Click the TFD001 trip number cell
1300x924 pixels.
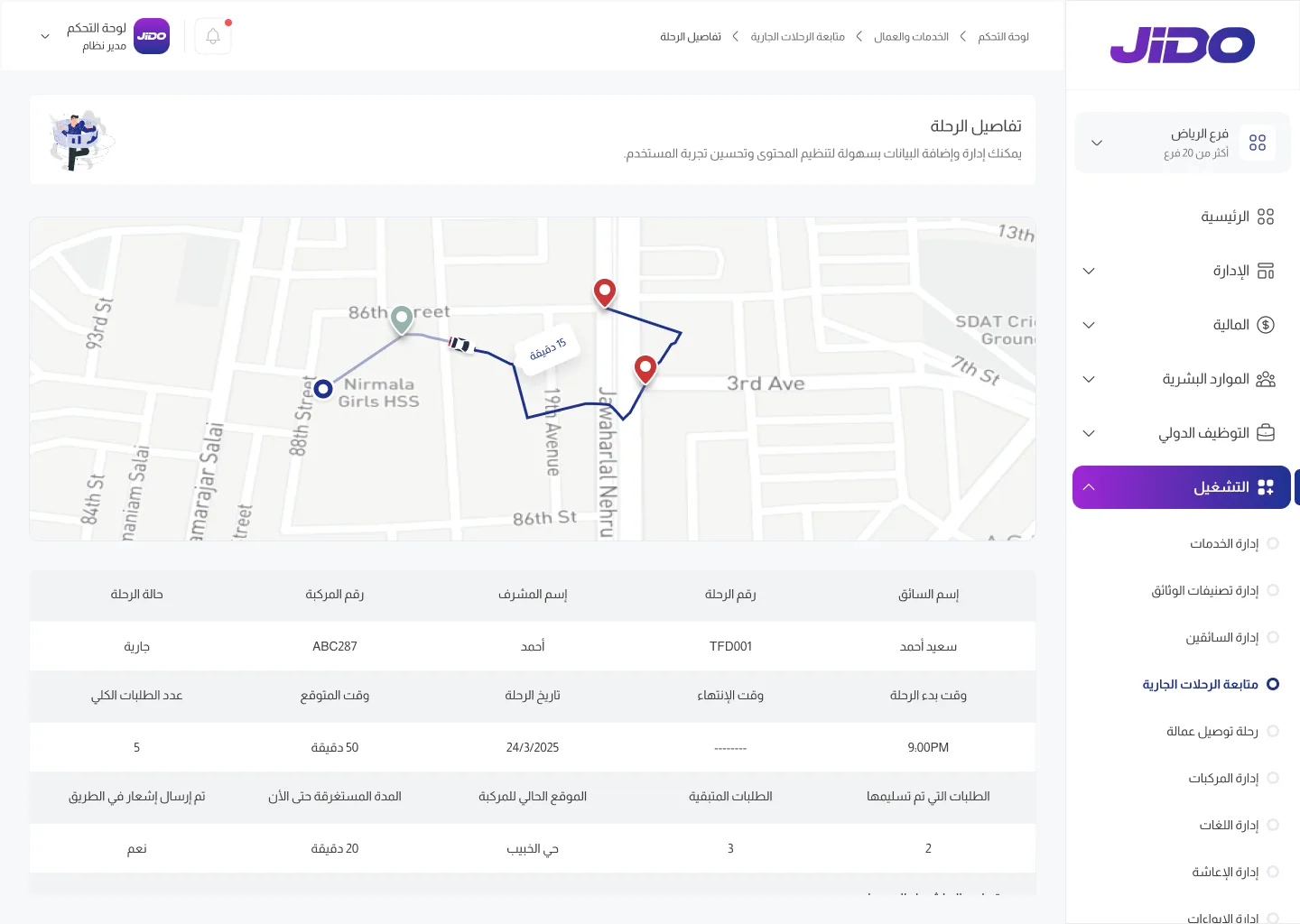tap(730, 646)
